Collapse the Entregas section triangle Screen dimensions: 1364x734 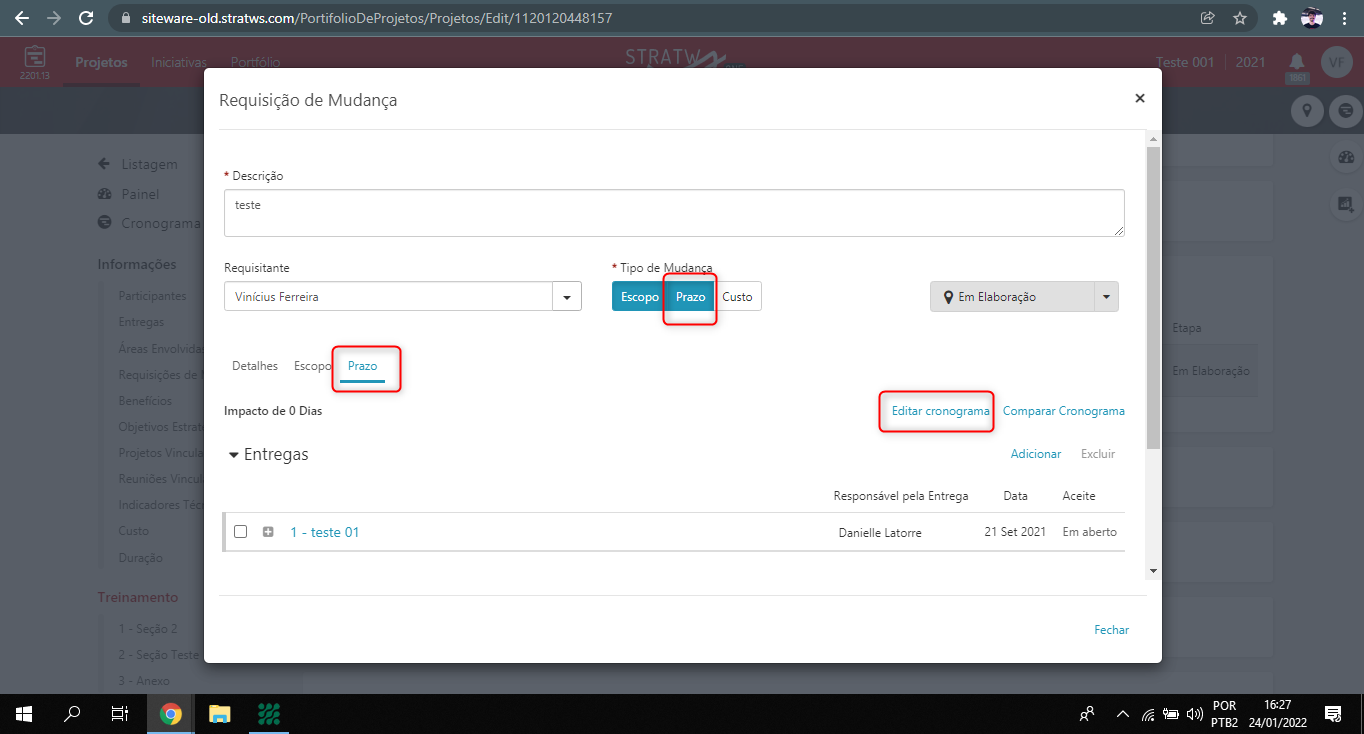click(234, 455)
